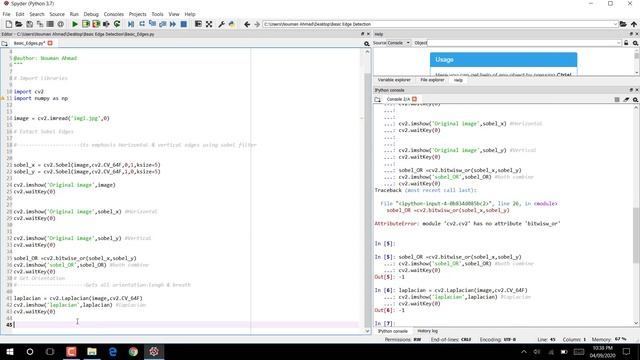Expand the Object combo box arrow
This screenshot has height=360, width=640.
pos(618,43)
